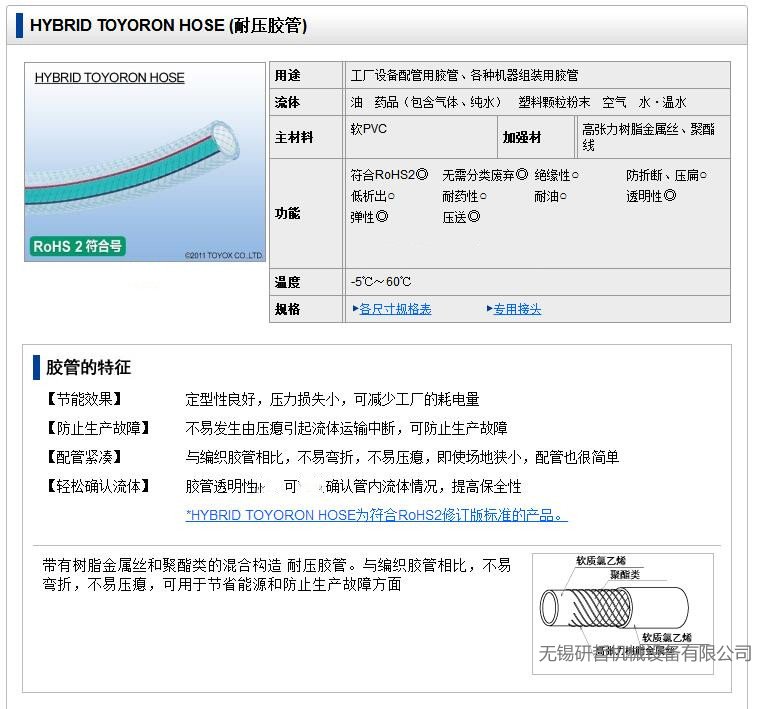This screenshot has height=709, width=757.
Task: Select the 温度 row label
Action: 288,282
